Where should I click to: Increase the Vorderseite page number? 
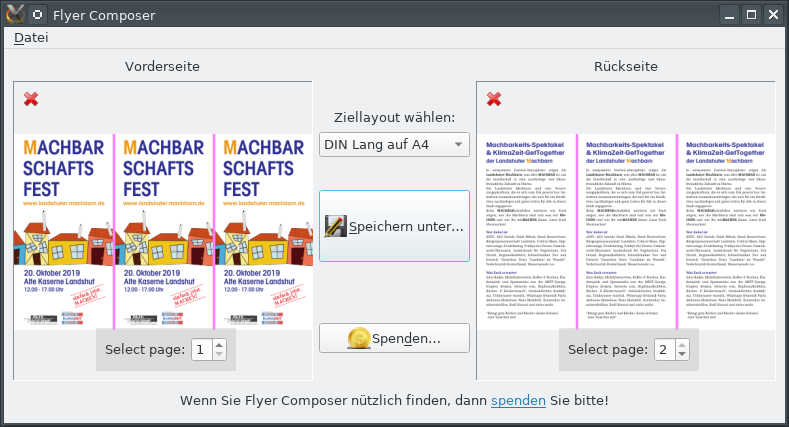tap(219, 345)
